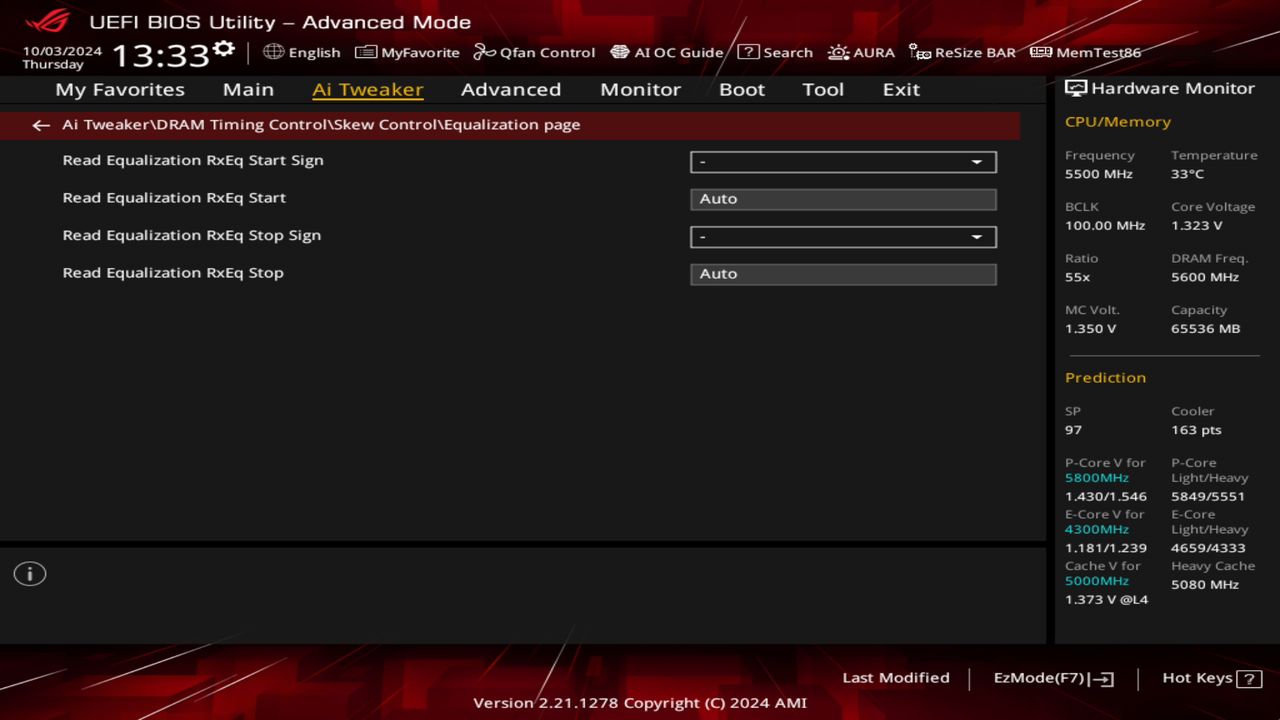Click the 4659/4333 E-Core Light/Heavy value
This screenshot has height=720, width=1280.
coord(1209,548)
